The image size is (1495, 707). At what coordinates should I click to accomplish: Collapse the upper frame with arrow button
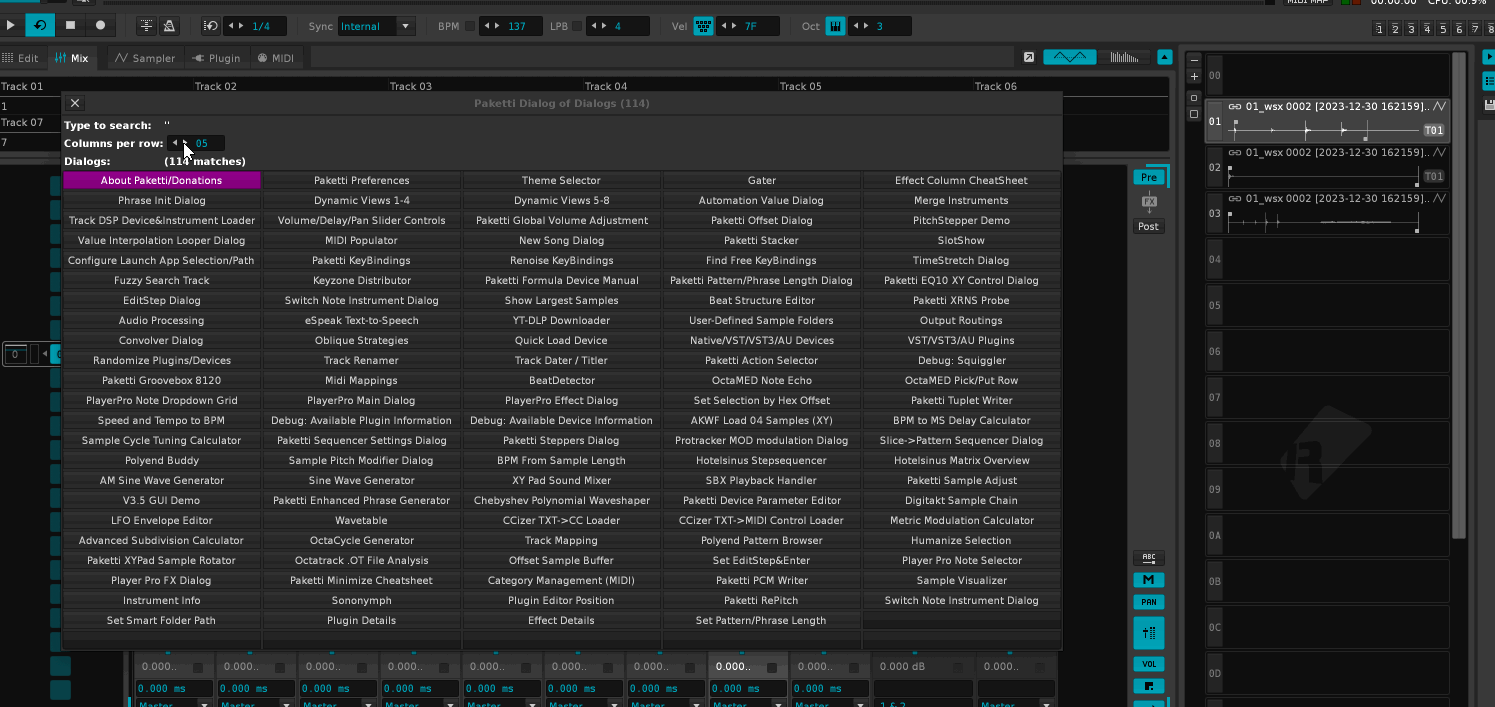coord(1164,58)
